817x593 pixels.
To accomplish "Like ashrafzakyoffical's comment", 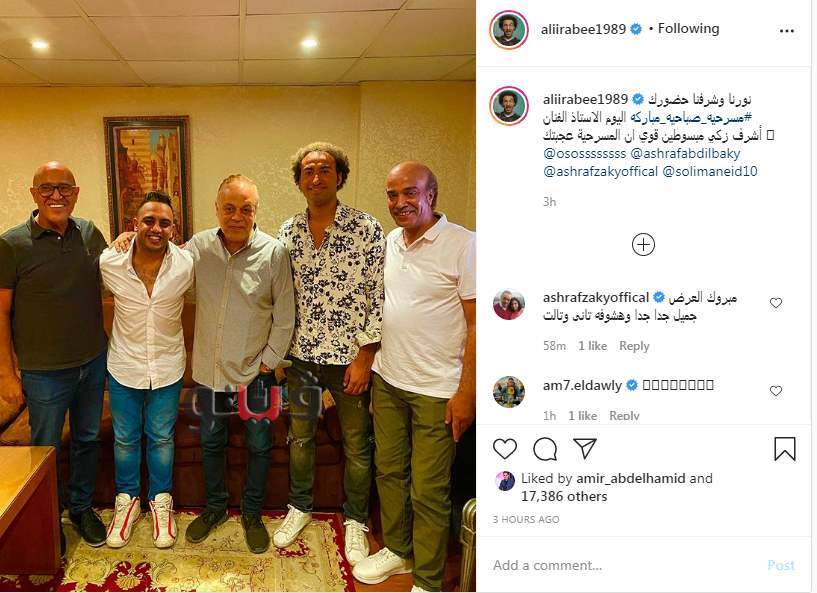I will click(x=776, y=303).
